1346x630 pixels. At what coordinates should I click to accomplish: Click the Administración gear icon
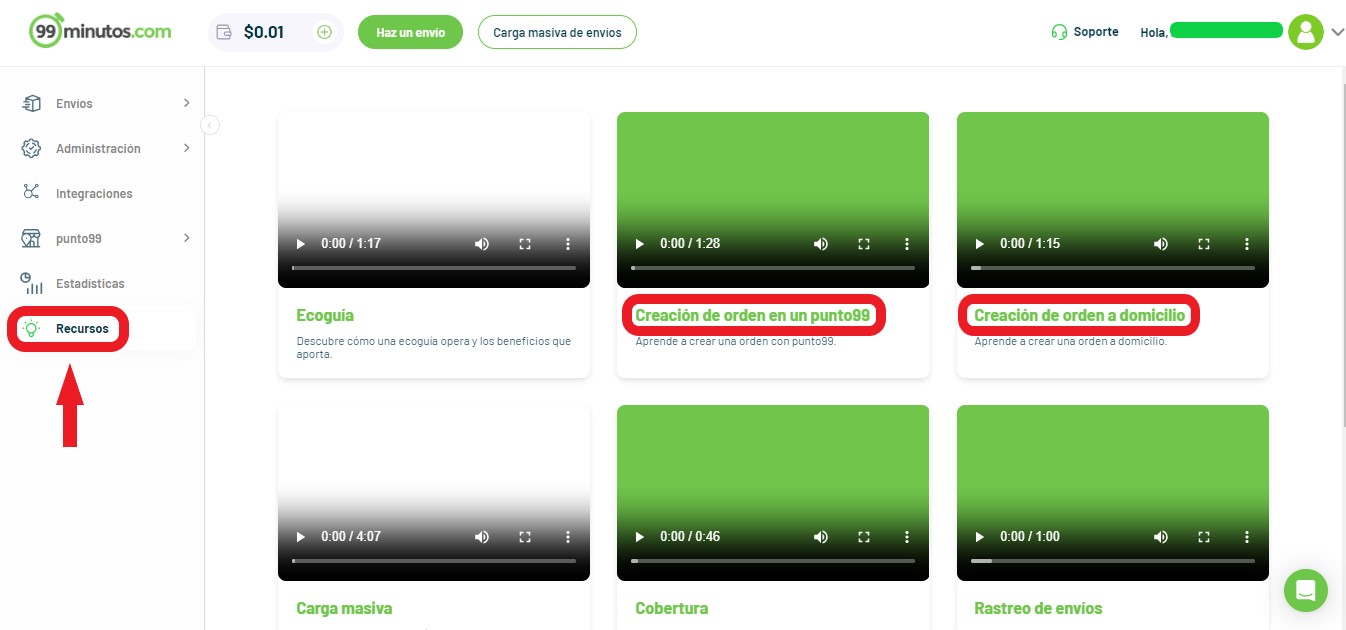pos(32,148)
